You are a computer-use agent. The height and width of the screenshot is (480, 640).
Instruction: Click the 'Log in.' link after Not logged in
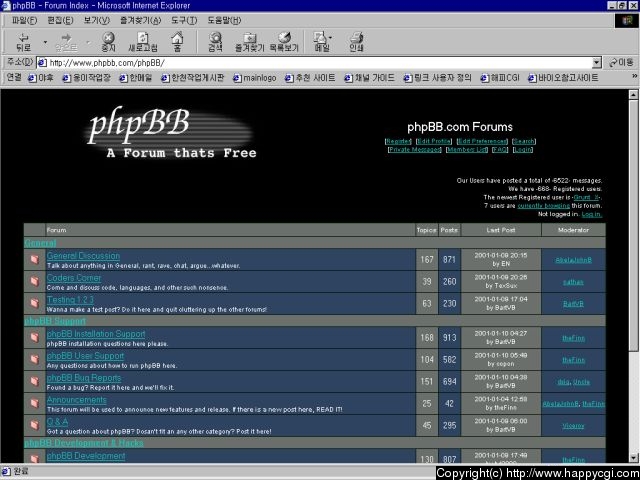591,214
